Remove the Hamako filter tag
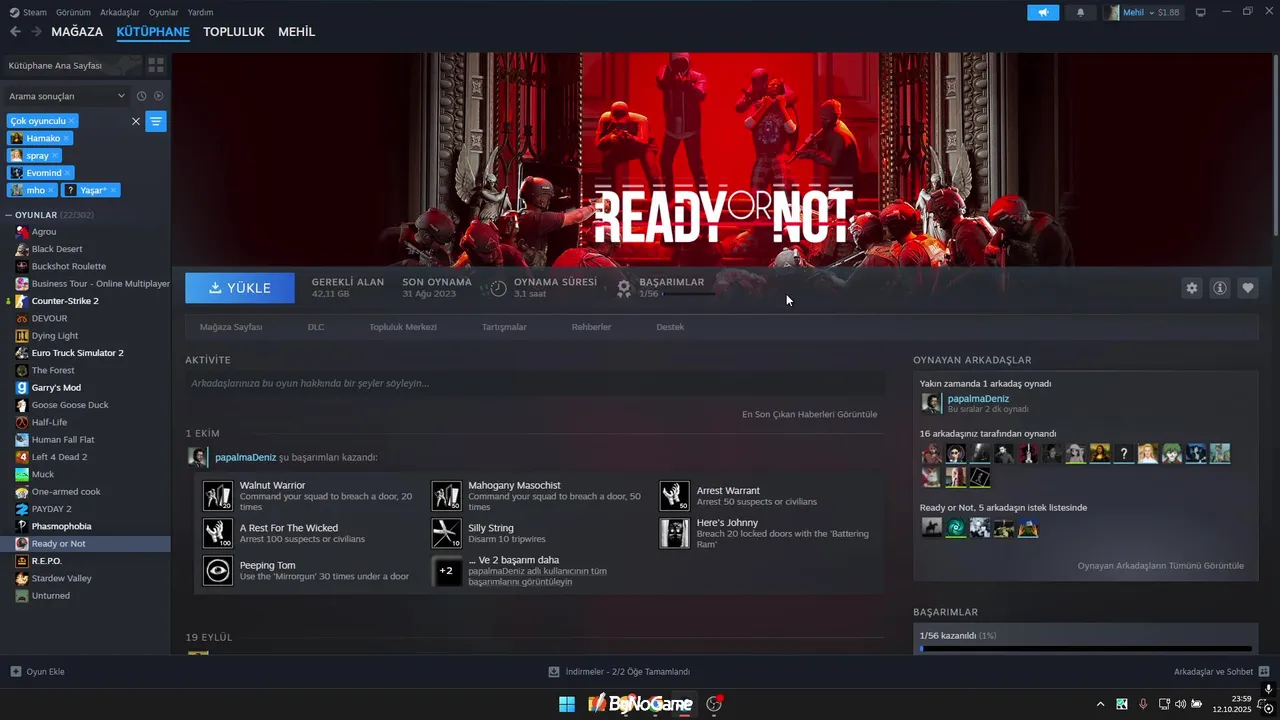The height and width of the screenshot is (720, 1280). [66, 138]
